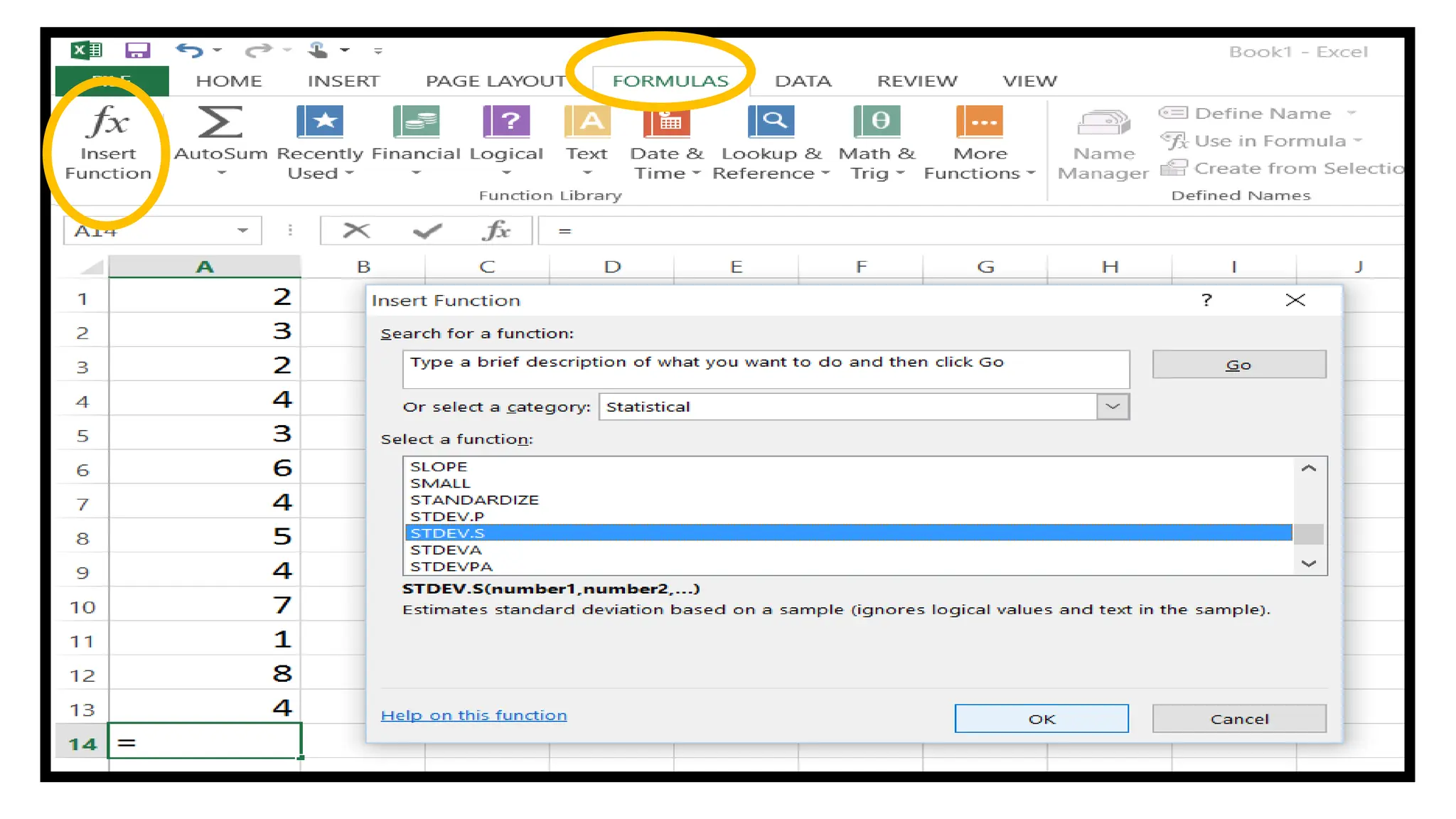Open the Logical functions icon
The height and width of the screenshot is (819, 1456).
pos(506,122)
